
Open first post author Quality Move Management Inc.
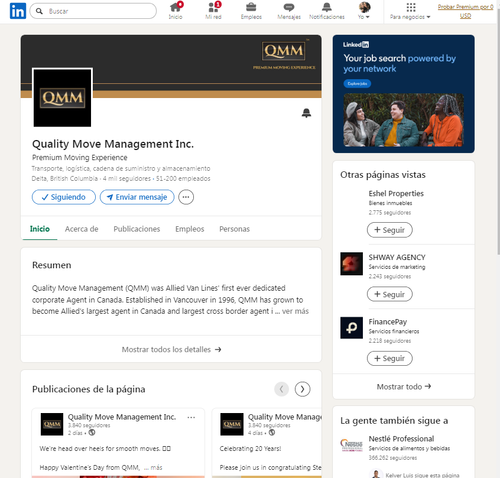122,417
